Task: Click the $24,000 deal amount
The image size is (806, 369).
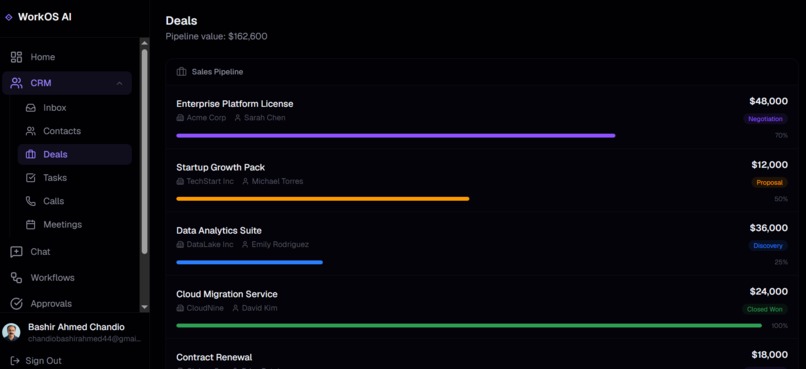Action: 768,292
